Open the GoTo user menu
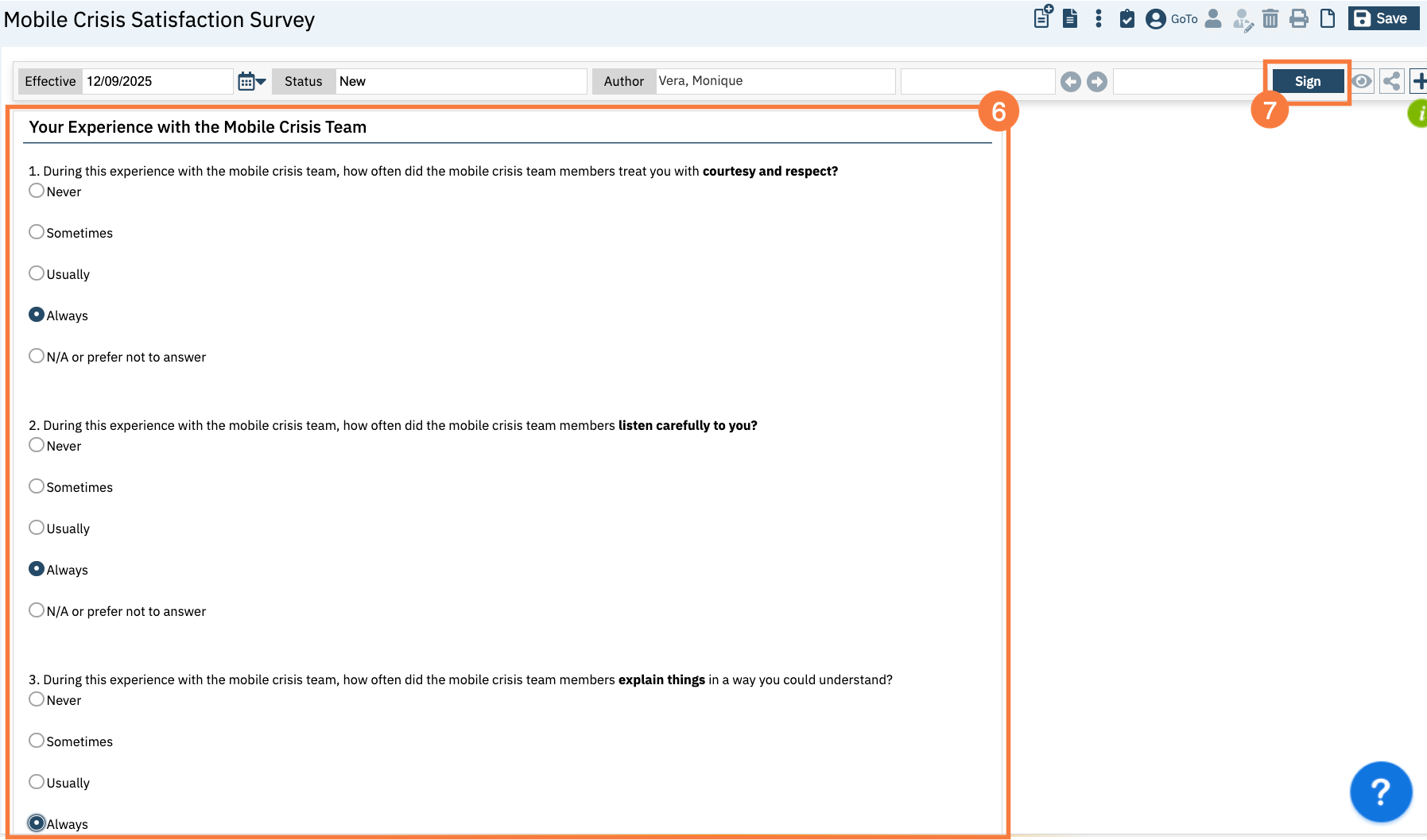This screenshot has height=840, width=1427. click(x=1171, y=18)
